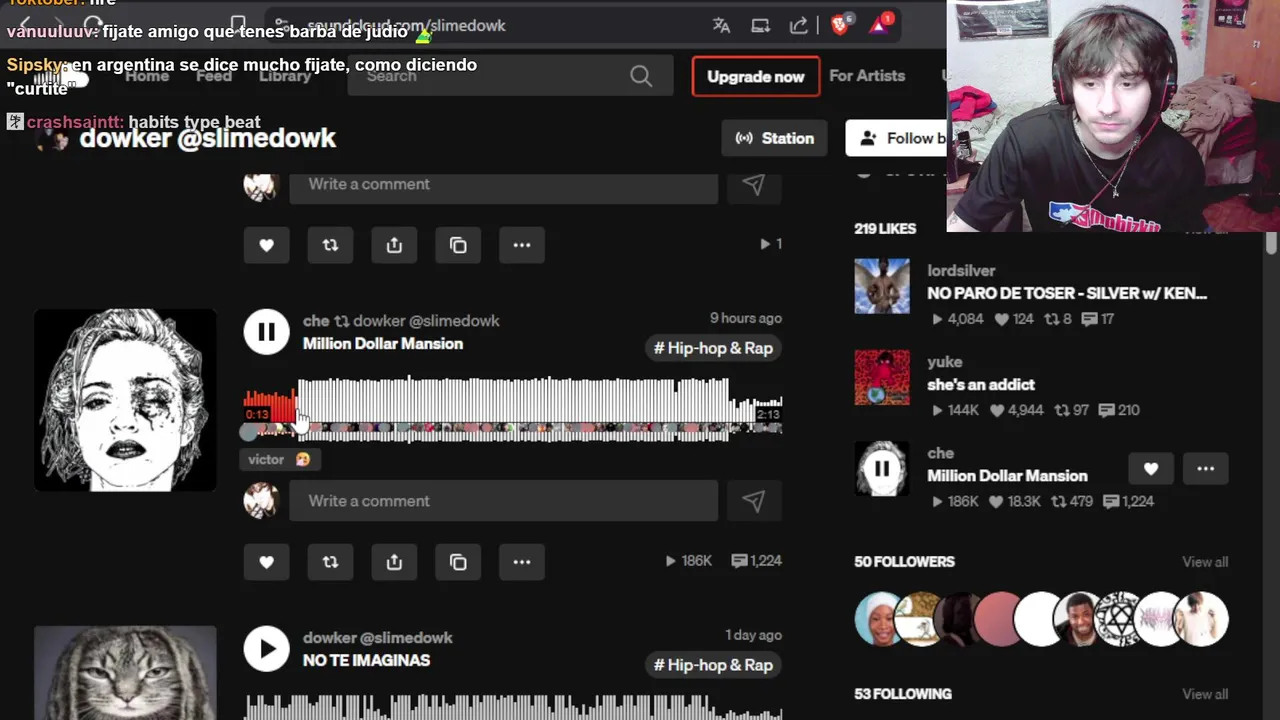Open the 219 LIKES section
The width and height of the screenshot is (1280, 720).
click(x=885, y=229)
